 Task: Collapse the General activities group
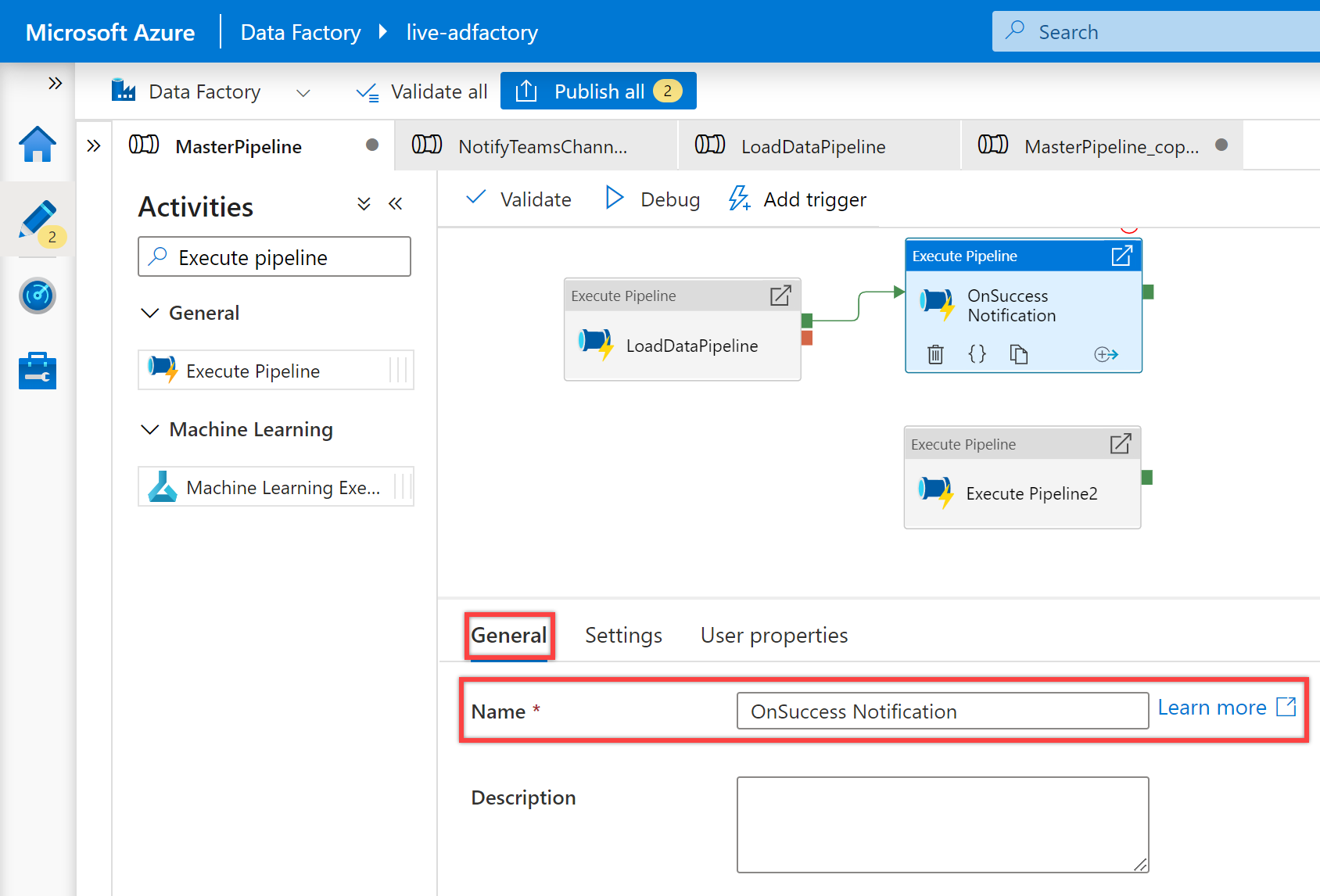[149, 313]
